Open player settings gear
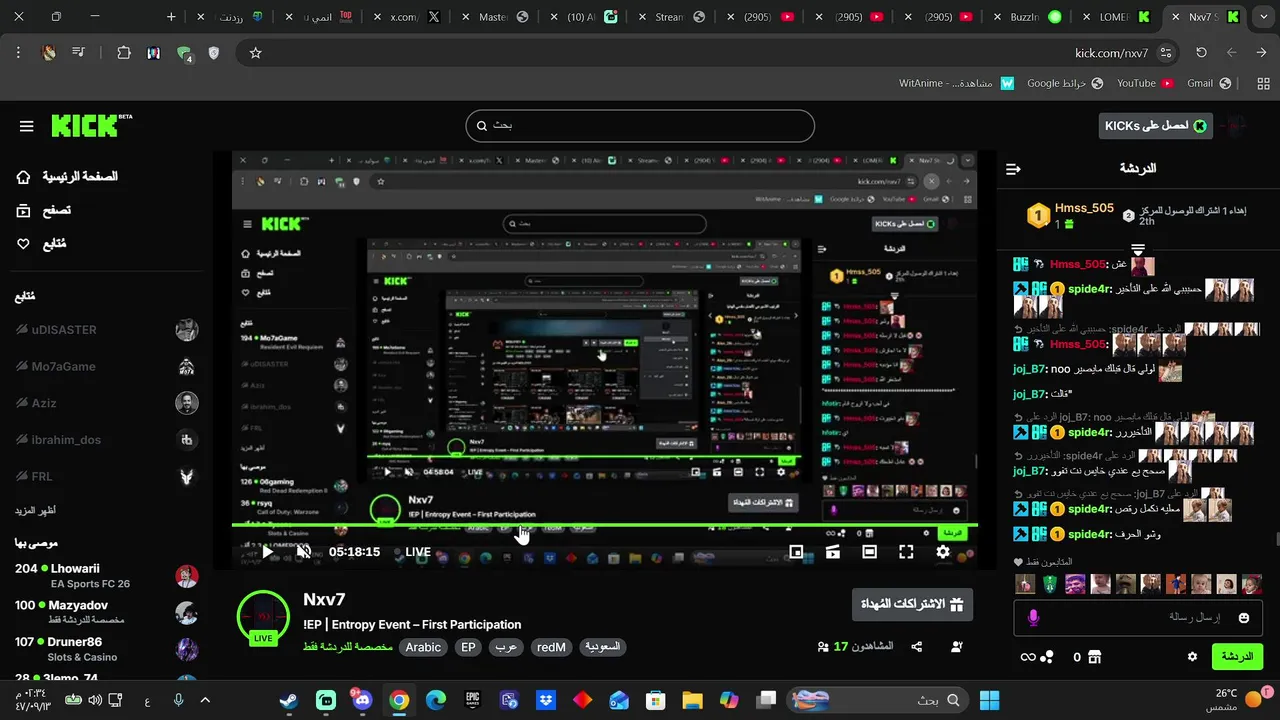The height and width of the screenshot is (720, 1280). click(943, 552)
